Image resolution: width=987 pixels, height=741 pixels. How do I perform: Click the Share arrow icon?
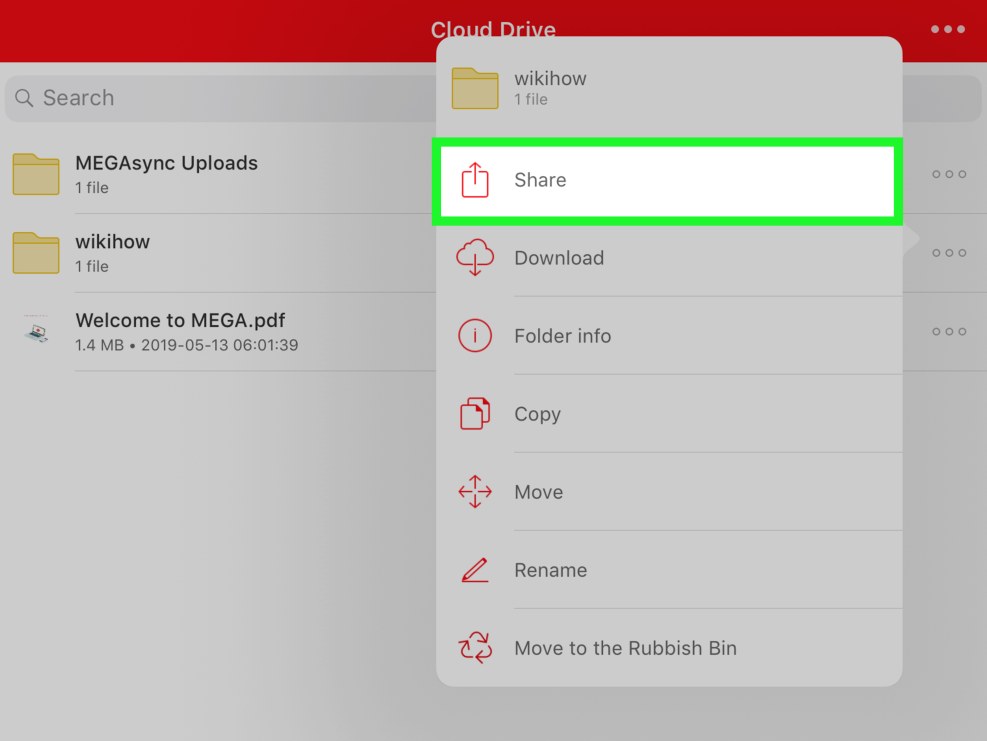click(475, 181)
